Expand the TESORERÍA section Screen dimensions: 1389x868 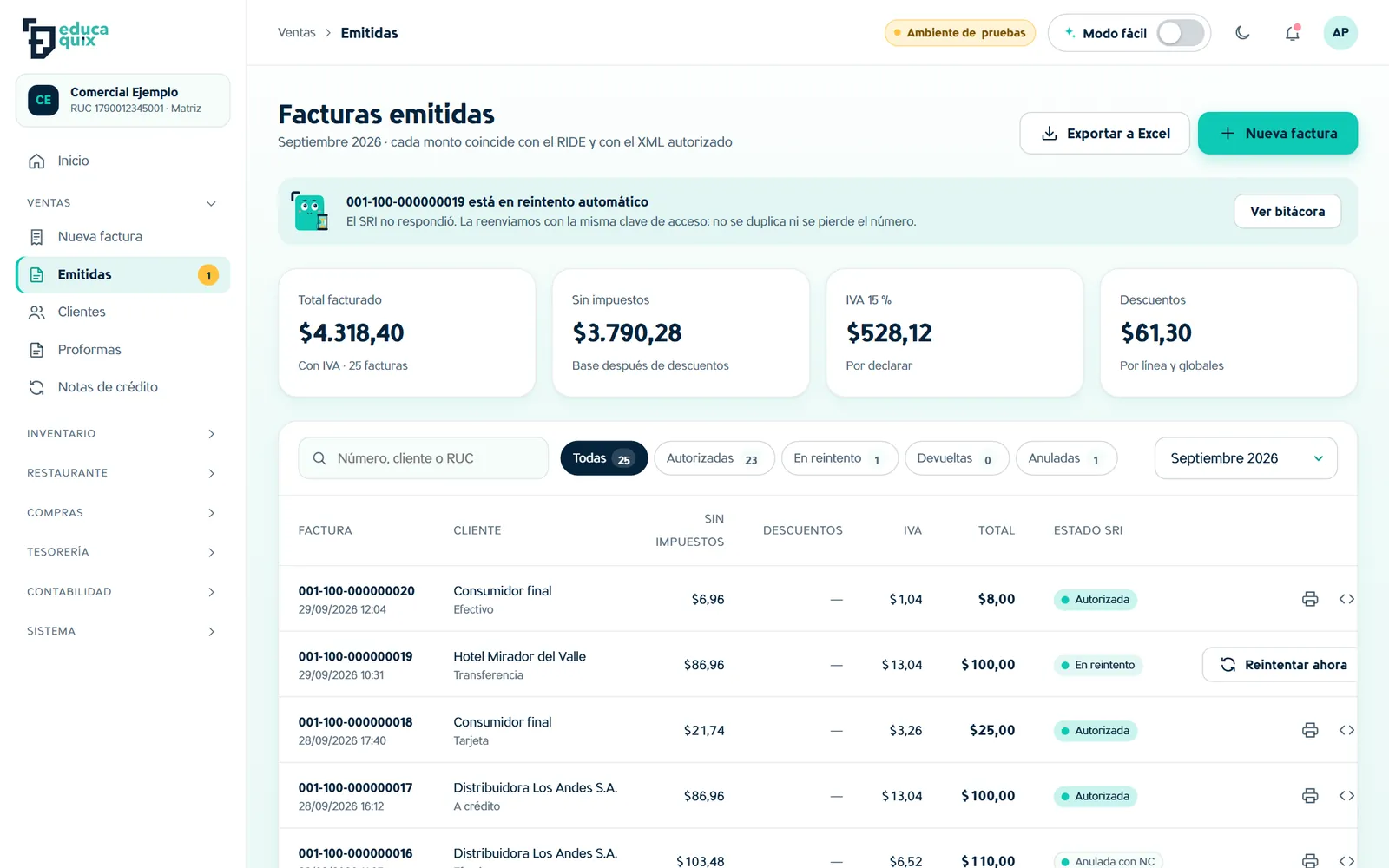click(122, 552)
